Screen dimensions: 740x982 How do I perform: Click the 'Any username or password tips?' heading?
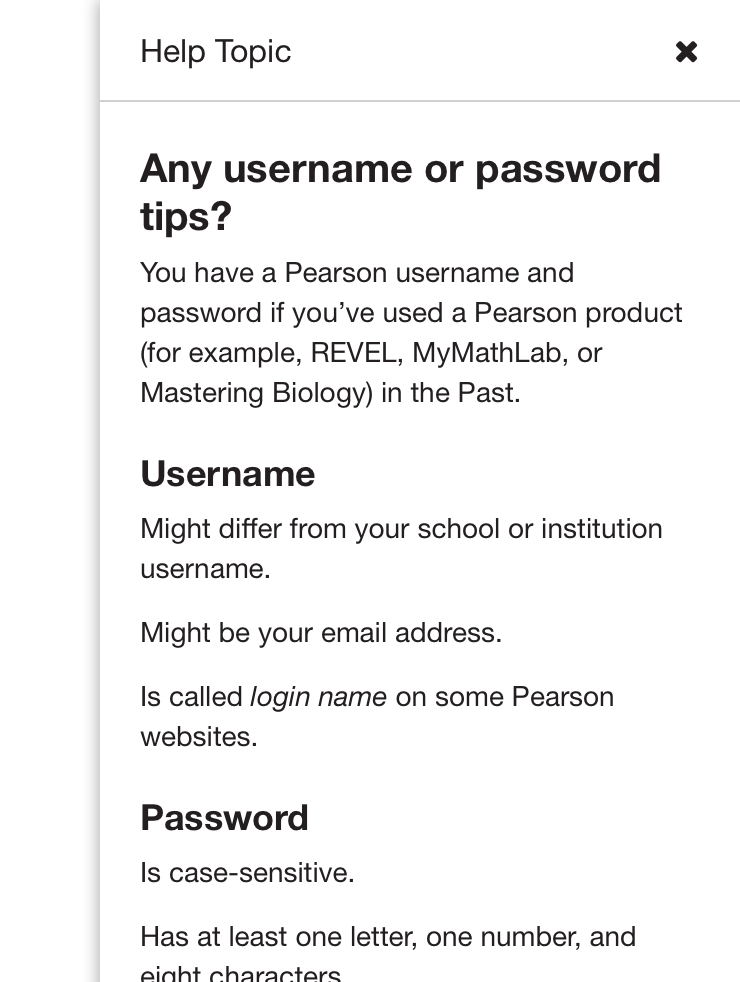(x=400, y=191)
